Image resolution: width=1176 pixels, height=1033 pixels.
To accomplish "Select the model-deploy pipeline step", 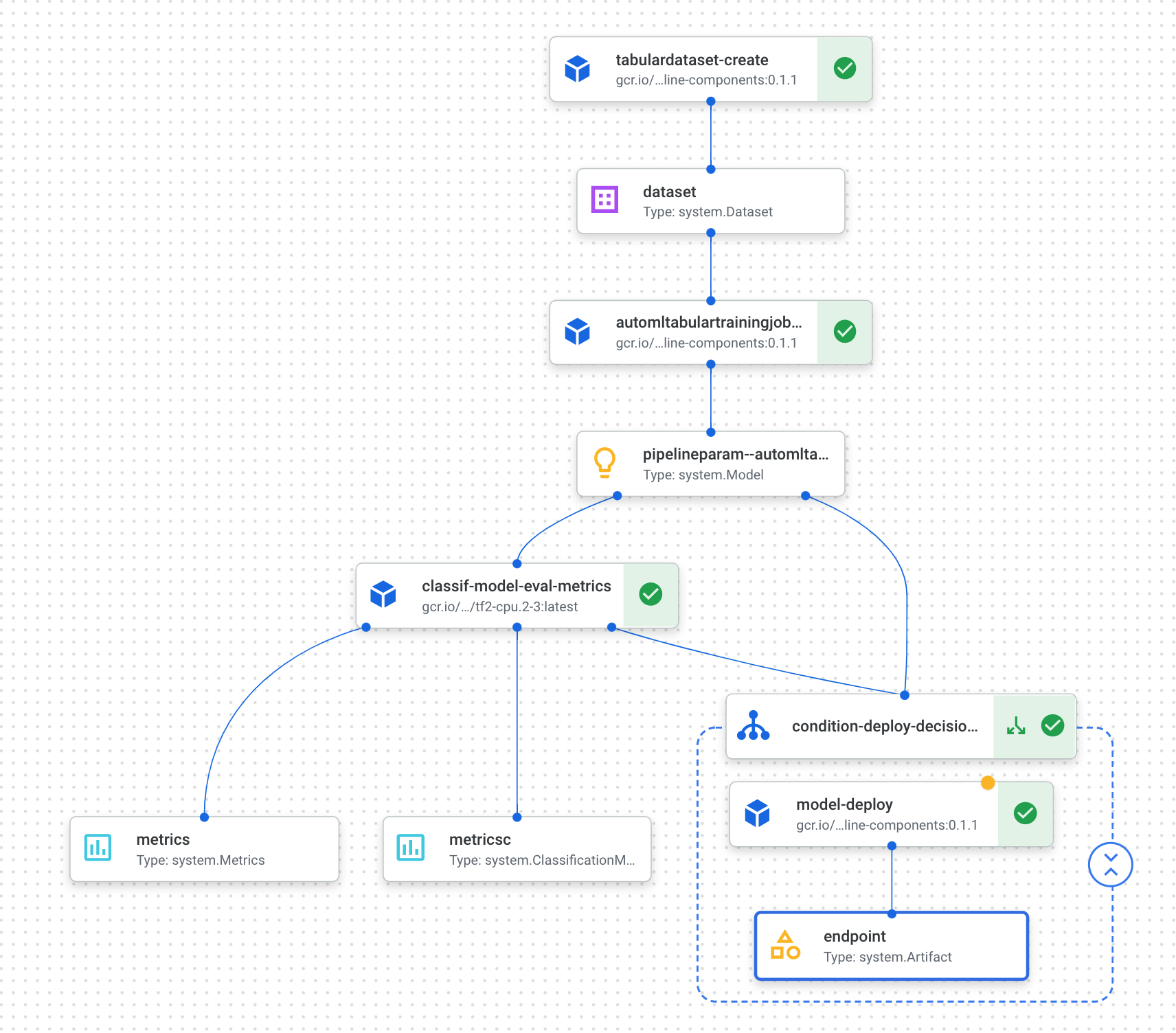I will [844, 813].
